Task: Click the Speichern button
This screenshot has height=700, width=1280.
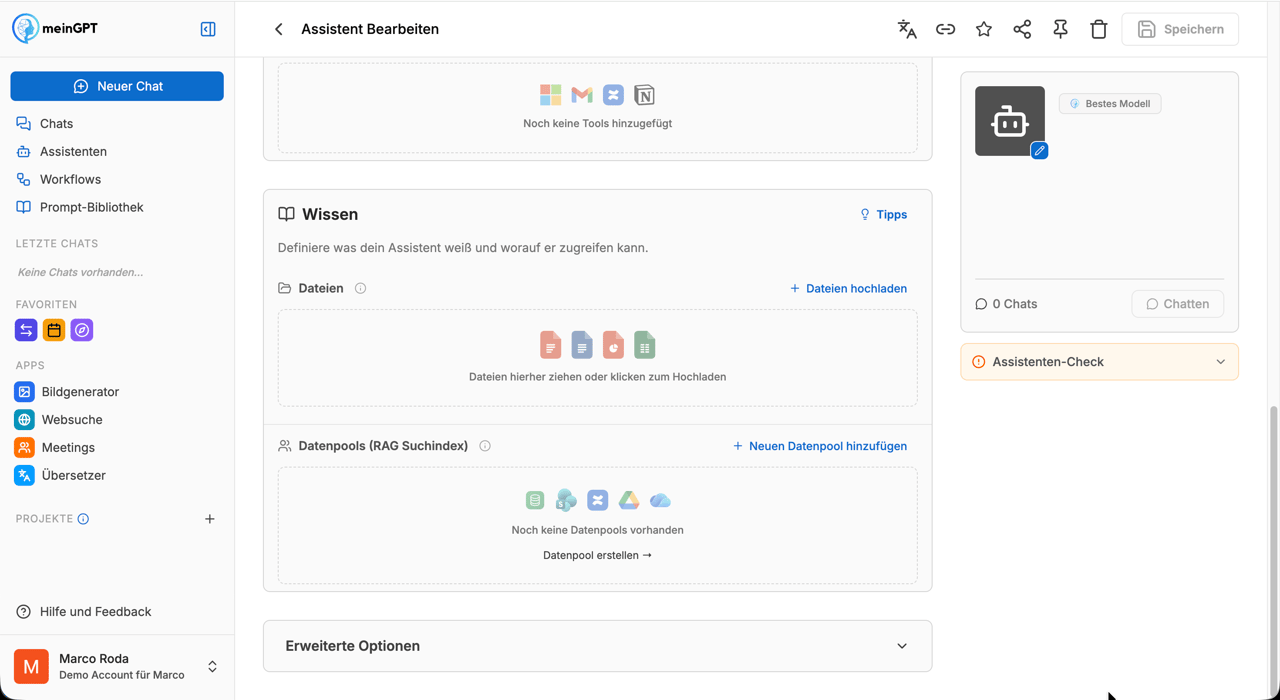Action: click(x=1180, y=29)
